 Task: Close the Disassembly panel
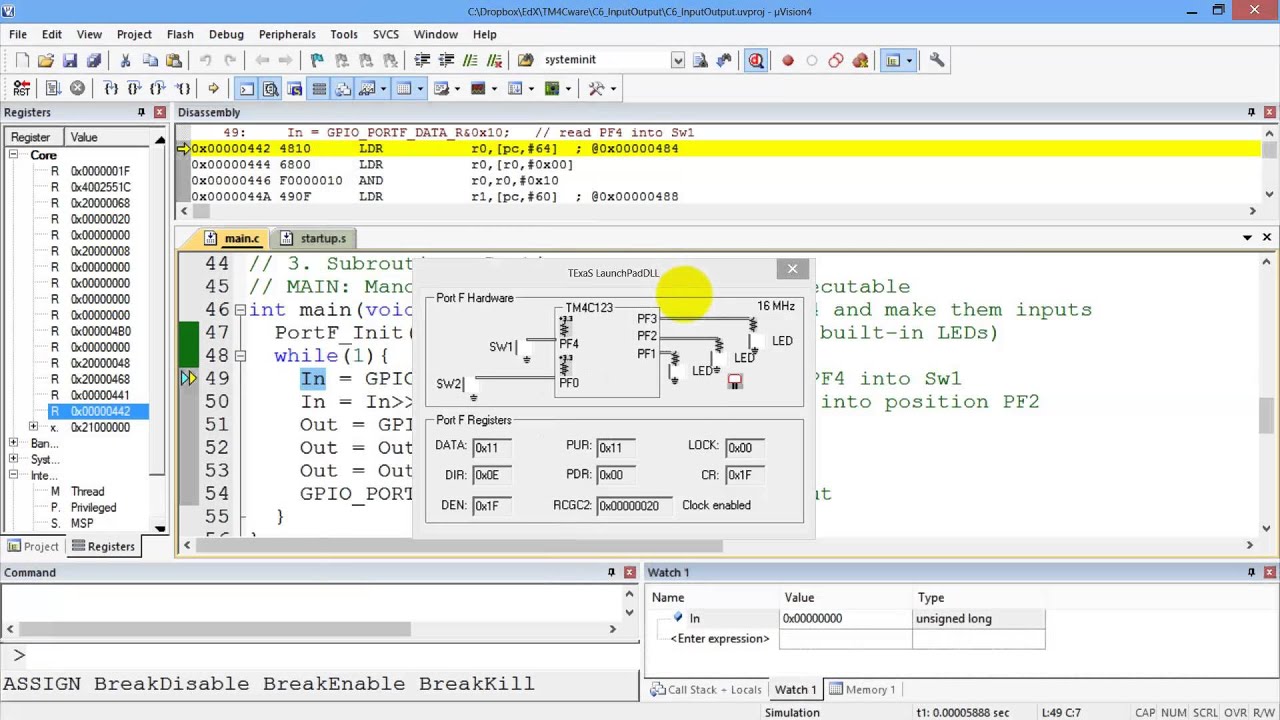[1270, 112]
